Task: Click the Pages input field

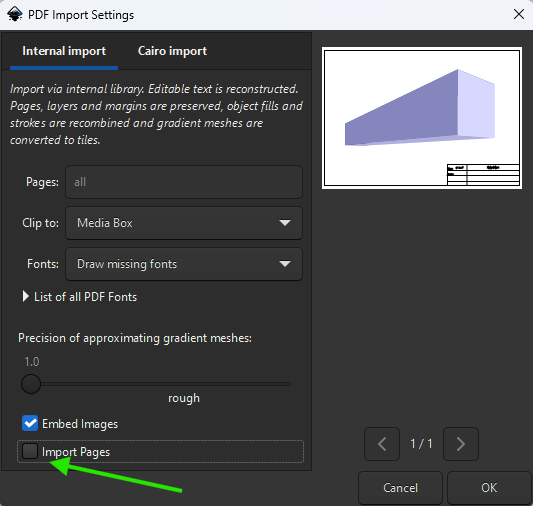Action: click(x=184, y=182)
